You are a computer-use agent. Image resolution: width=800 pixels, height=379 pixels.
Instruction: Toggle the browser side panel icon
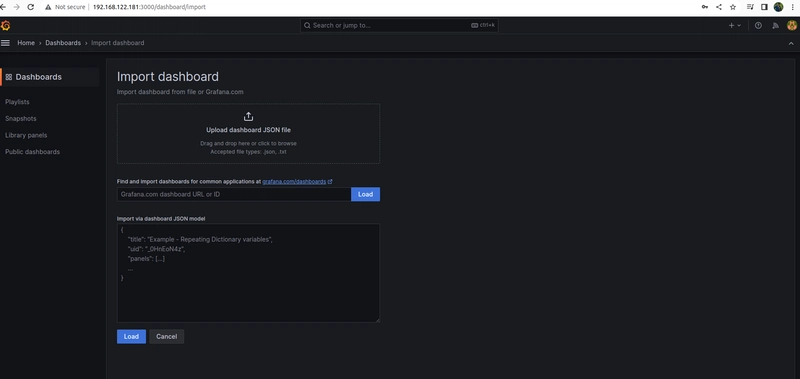click(x=764, y=7)
